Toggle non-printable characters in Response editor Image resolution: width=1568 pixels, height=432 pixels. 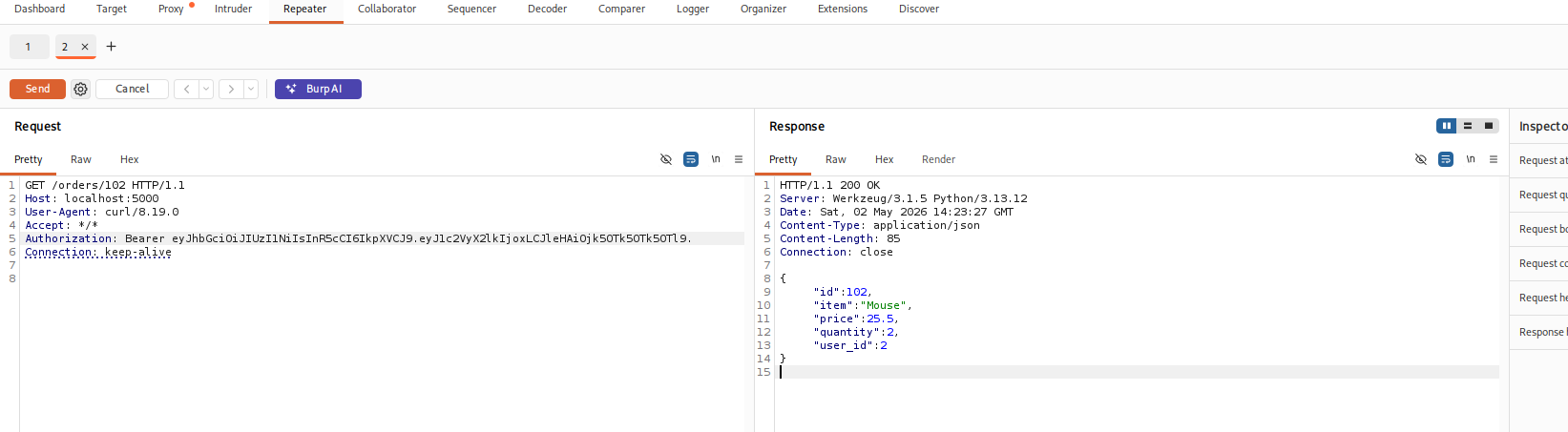(x=1471, y=159)
